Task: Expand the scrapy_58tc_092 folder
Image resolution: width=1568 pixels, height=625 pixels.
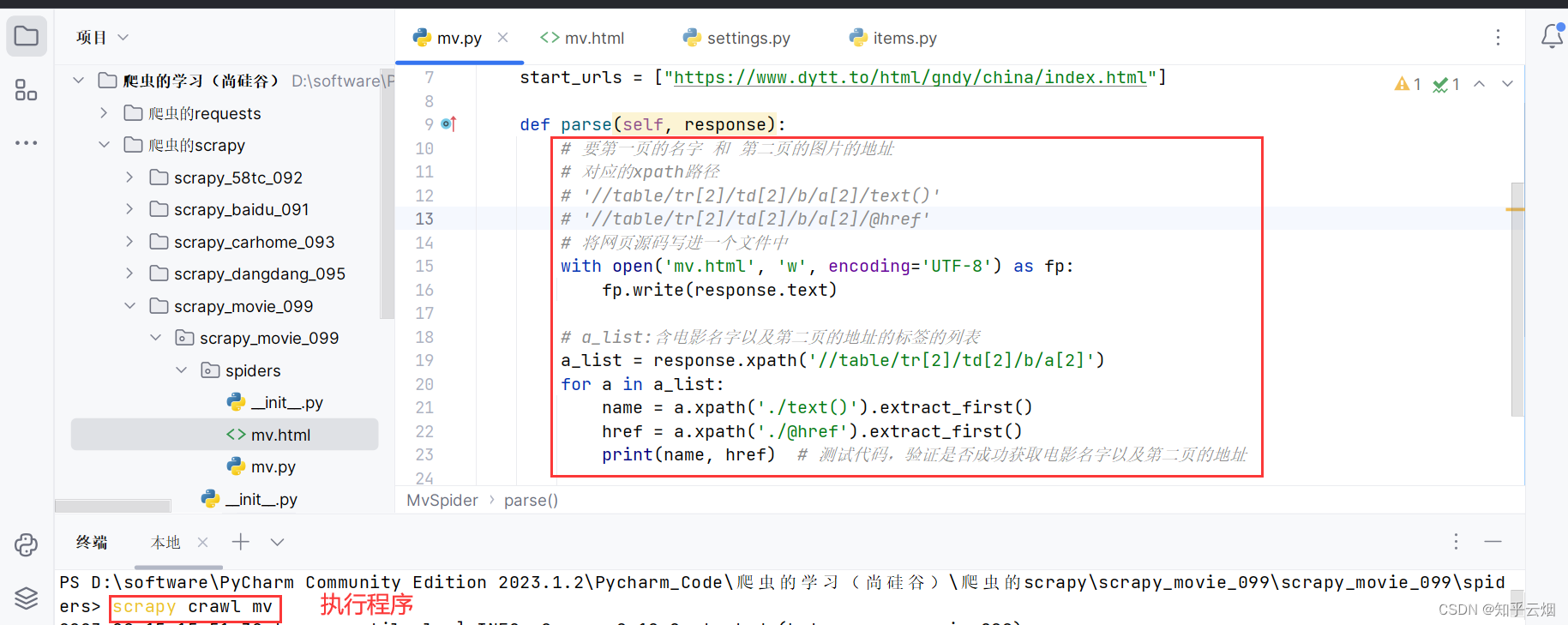Action: (129, 177)
